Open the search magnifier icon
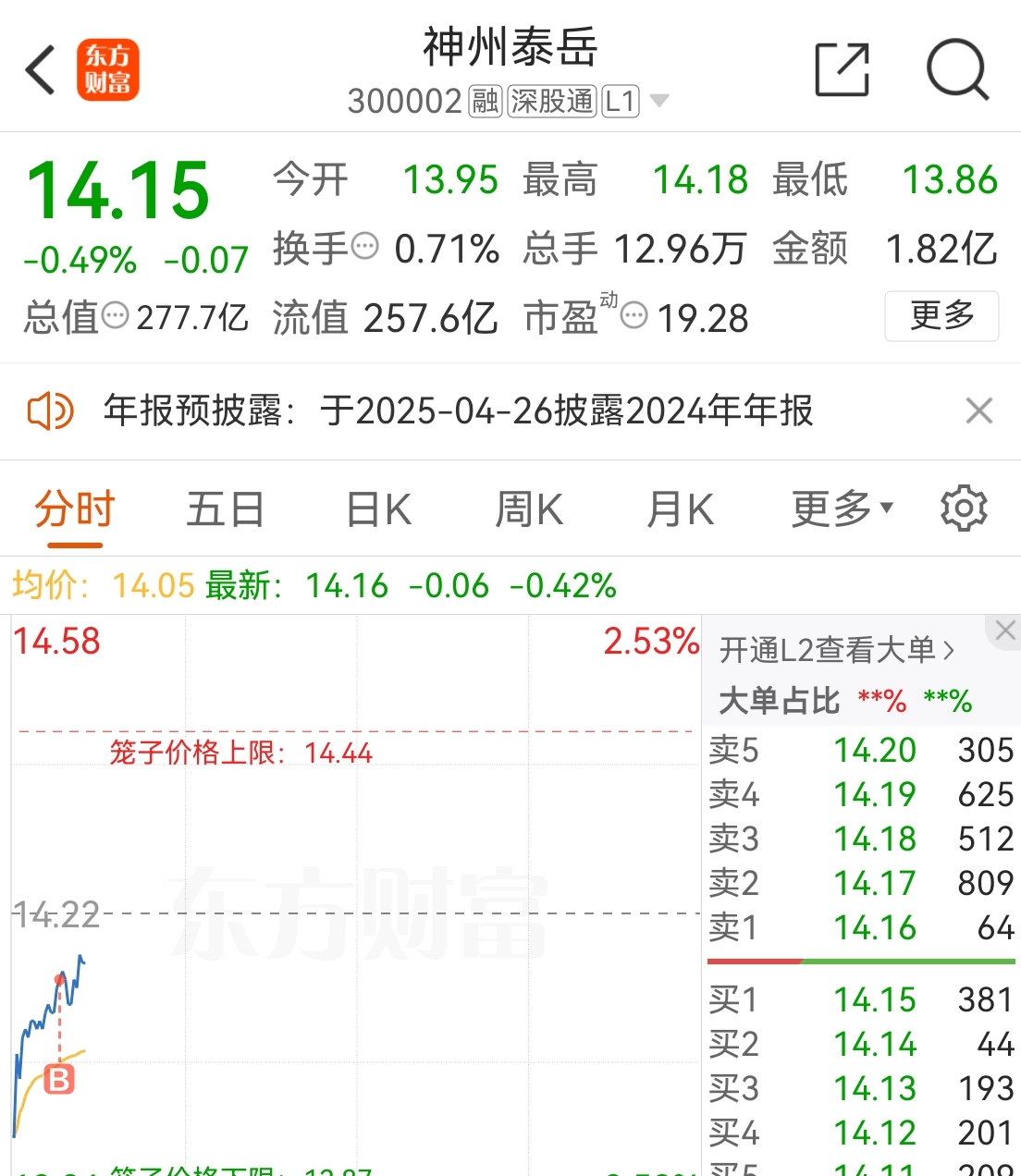This screenshot has height=1176, width=1021. pyautogui.click(x=958, y=69)
